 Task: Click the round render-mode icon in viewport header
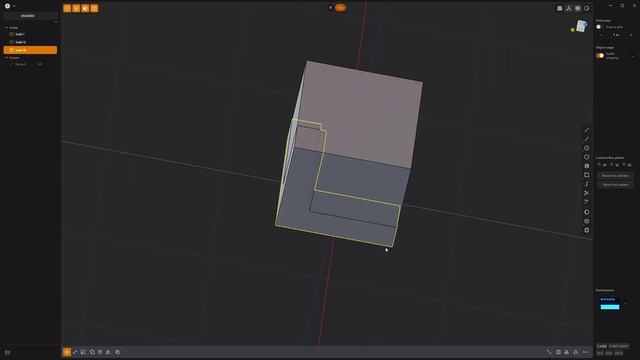pos(587,8)
